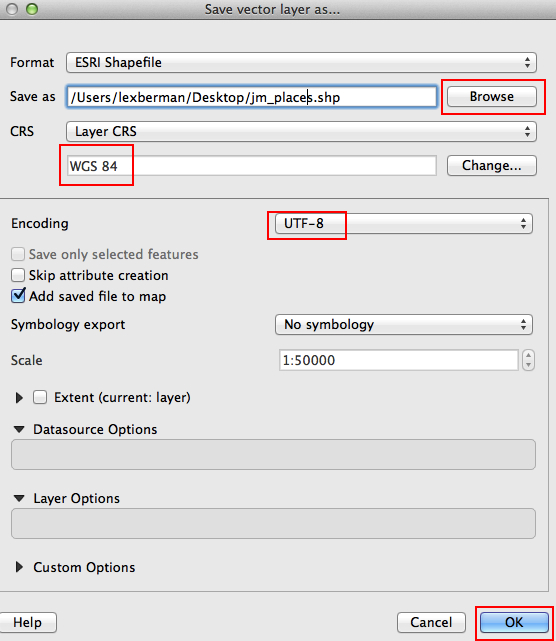Open the CRS dropdown set to Layer CRS
The height and width of the screenshot is (641, 556).
click(x=301, y=131)
